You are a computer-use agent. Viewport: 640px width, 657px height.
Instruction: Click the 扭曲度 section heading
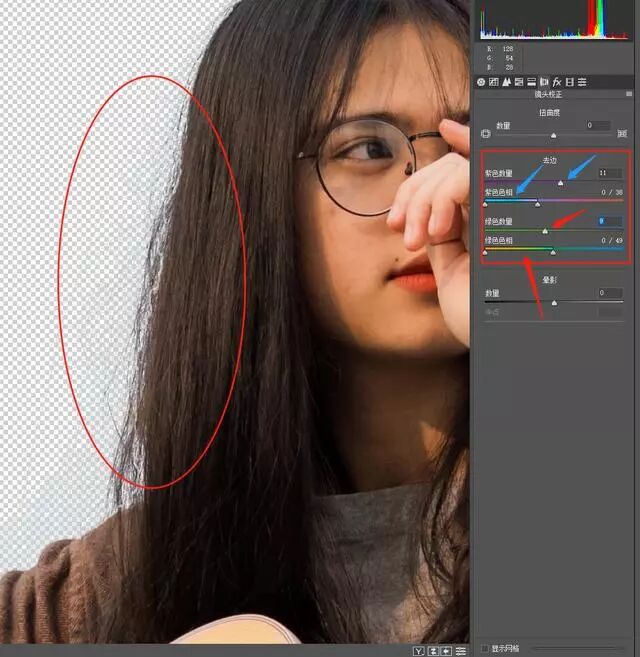pyautogui.click(x=549, y=113)
